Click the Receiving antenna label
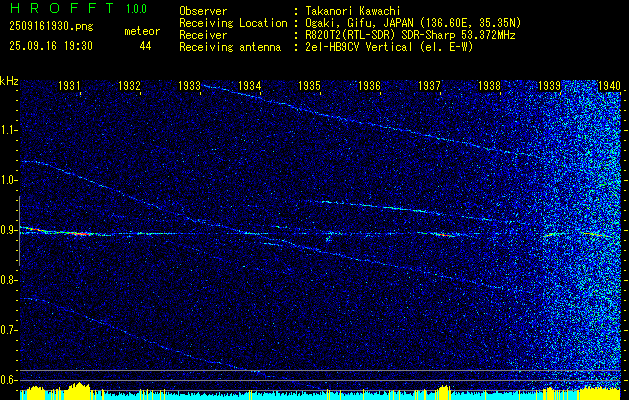 (230, 47)
